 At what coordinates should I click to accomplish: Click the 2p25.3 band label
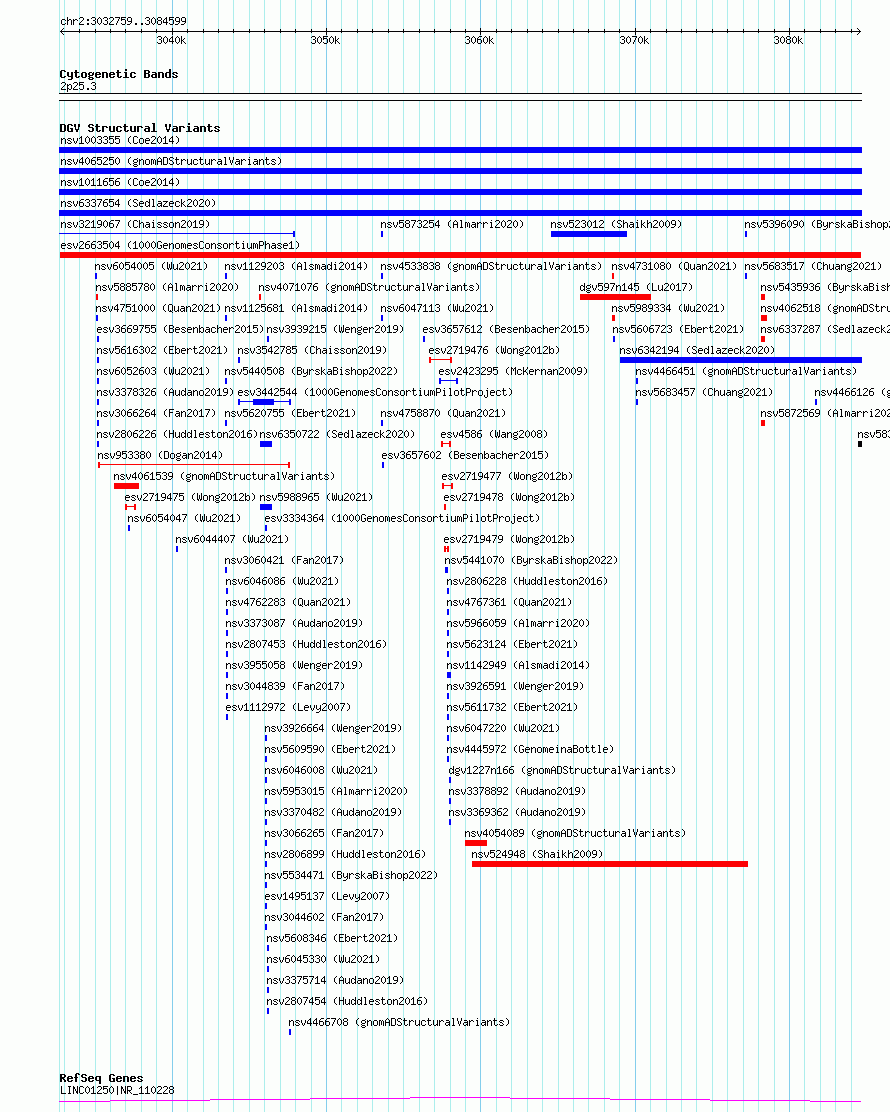[x=78, y=87]
